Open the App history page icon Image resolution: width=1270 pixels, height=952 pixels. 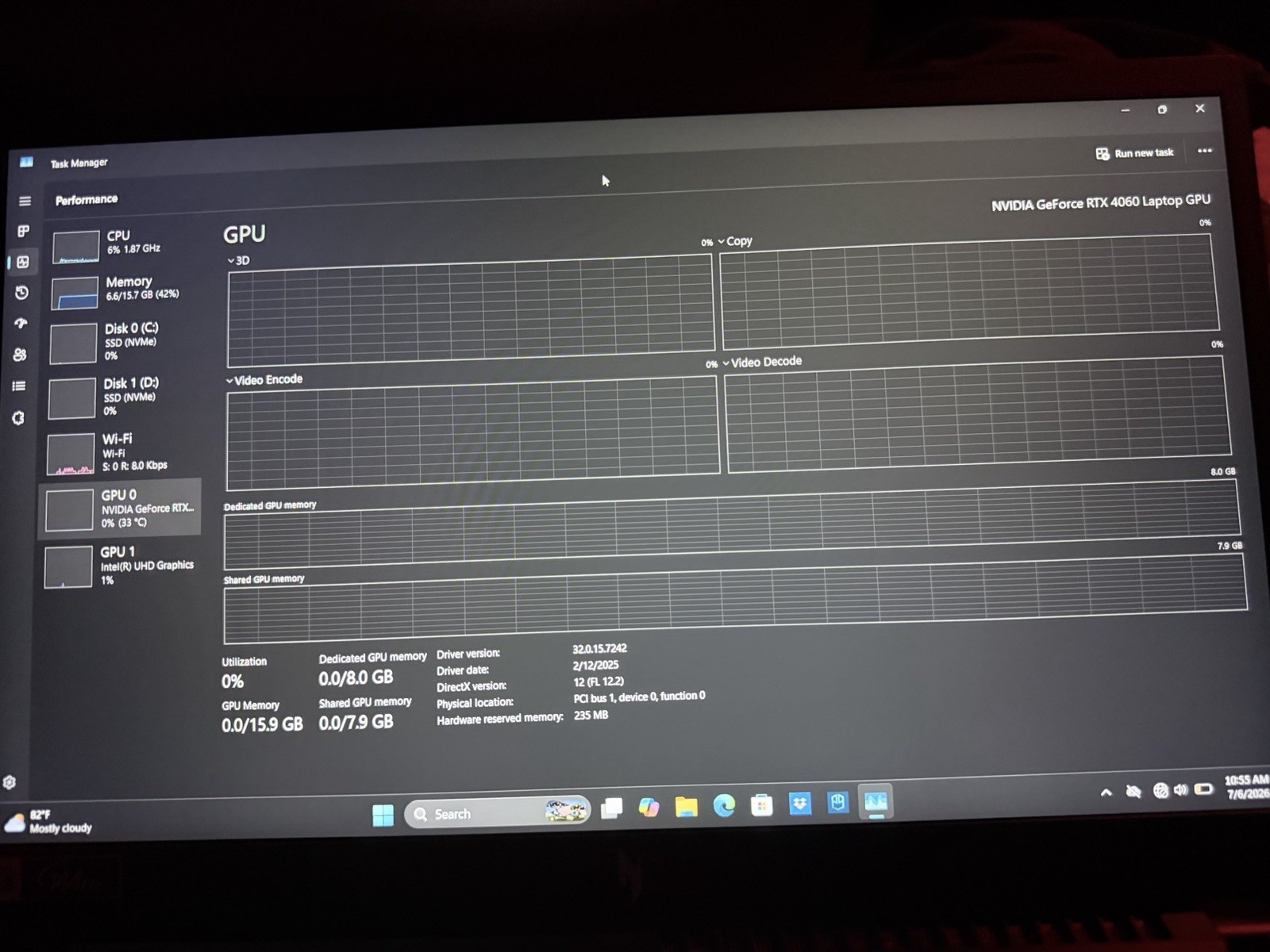point(22,293)
